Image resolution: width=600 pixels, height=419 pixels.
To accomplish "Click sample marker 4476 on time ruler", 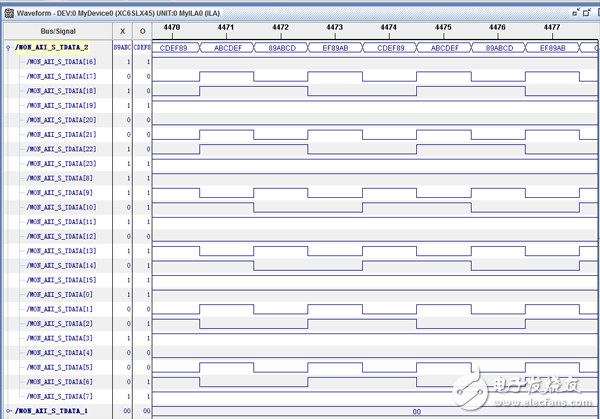I will tap(497, 28).
